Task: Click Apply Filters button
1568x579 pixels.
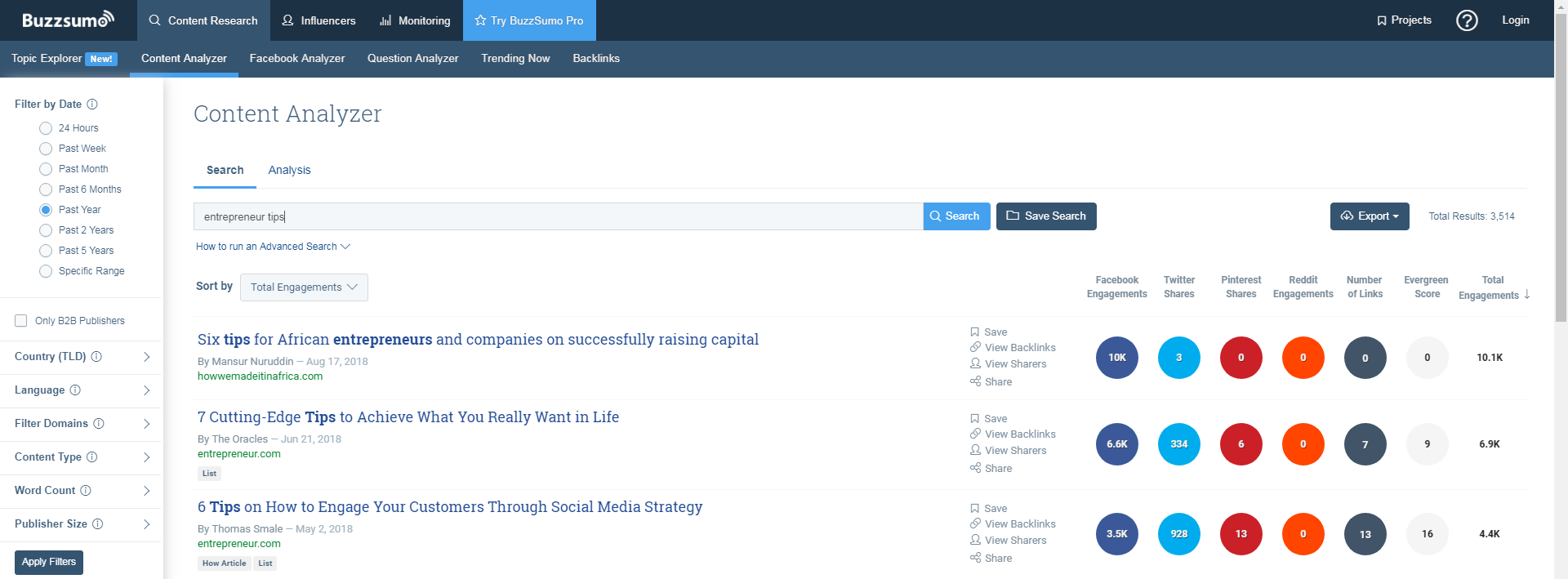Action: [x=49, y=562]
